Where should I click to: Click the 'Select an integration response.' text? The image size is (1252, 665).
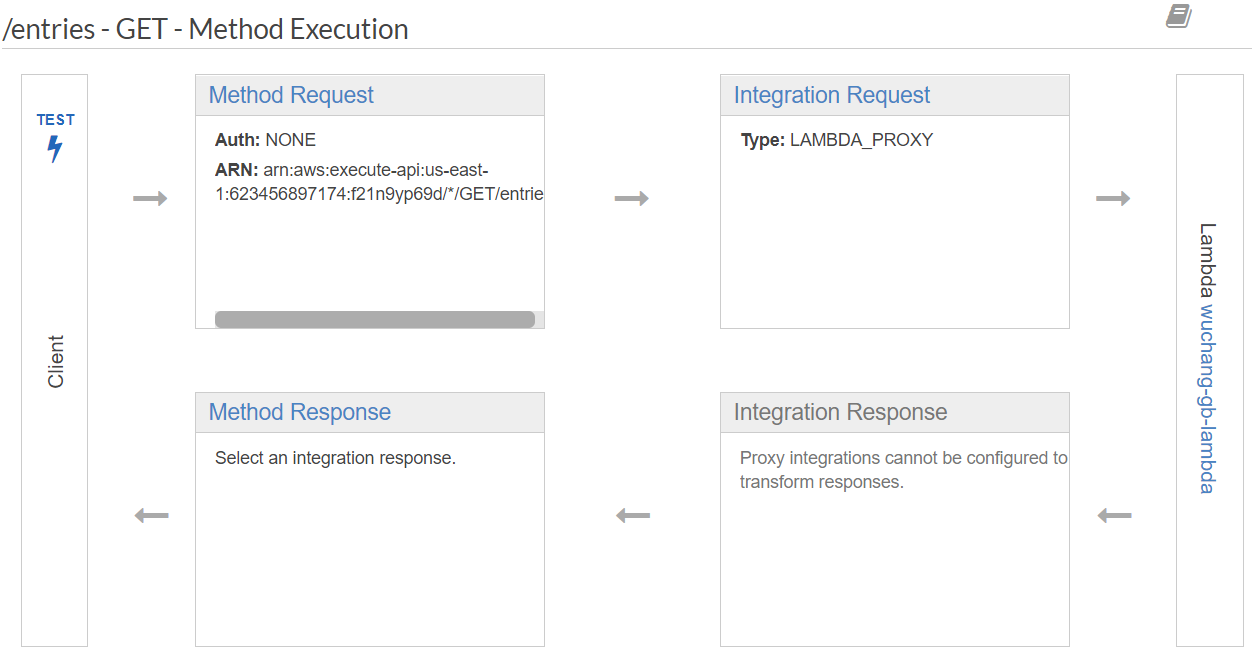coord(335,459)
